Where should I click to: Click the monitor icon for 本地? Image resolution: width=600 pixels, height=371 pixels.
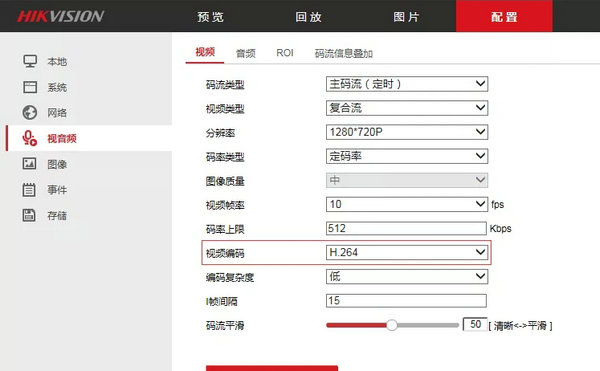(x=30, y=61)
